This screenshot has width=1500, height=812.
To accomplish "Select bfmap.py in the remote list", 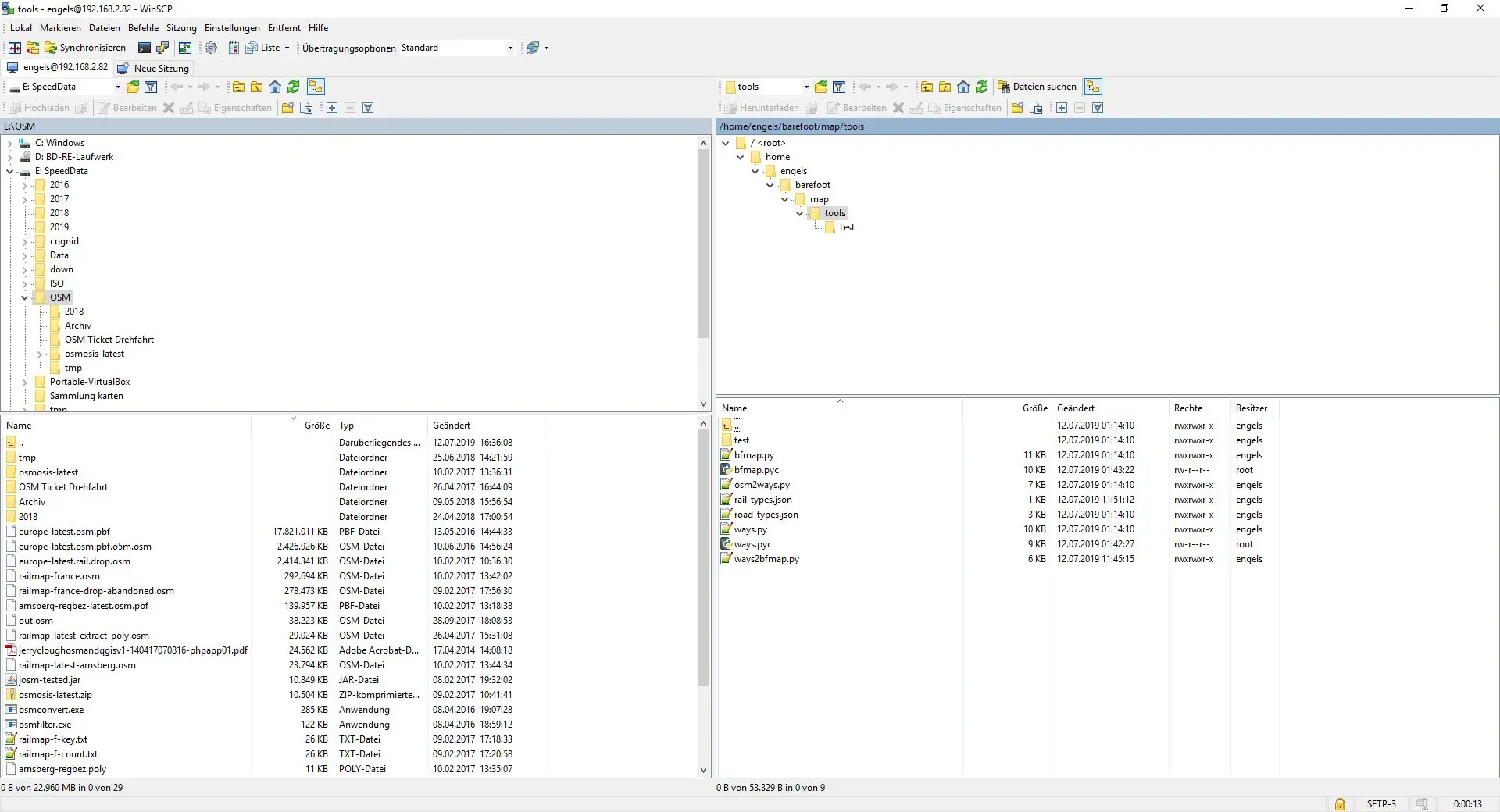I will click(754, 455).
